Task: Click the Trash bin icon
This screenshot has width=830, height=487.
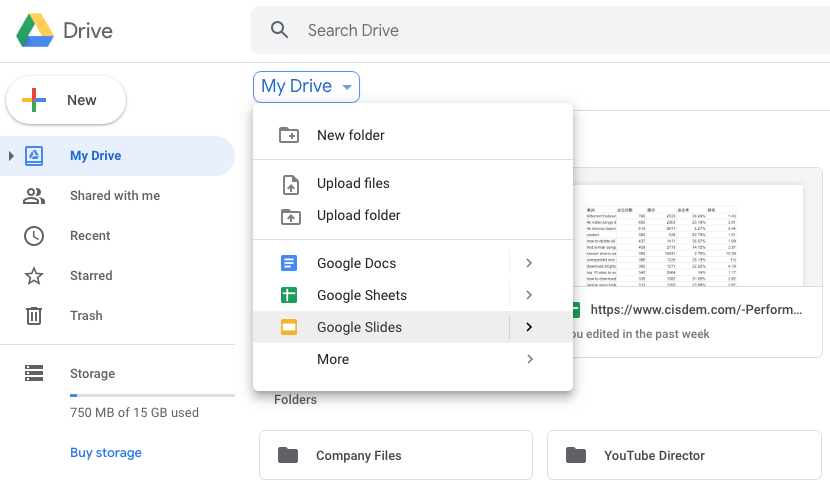Action: (x=34, y=315)
